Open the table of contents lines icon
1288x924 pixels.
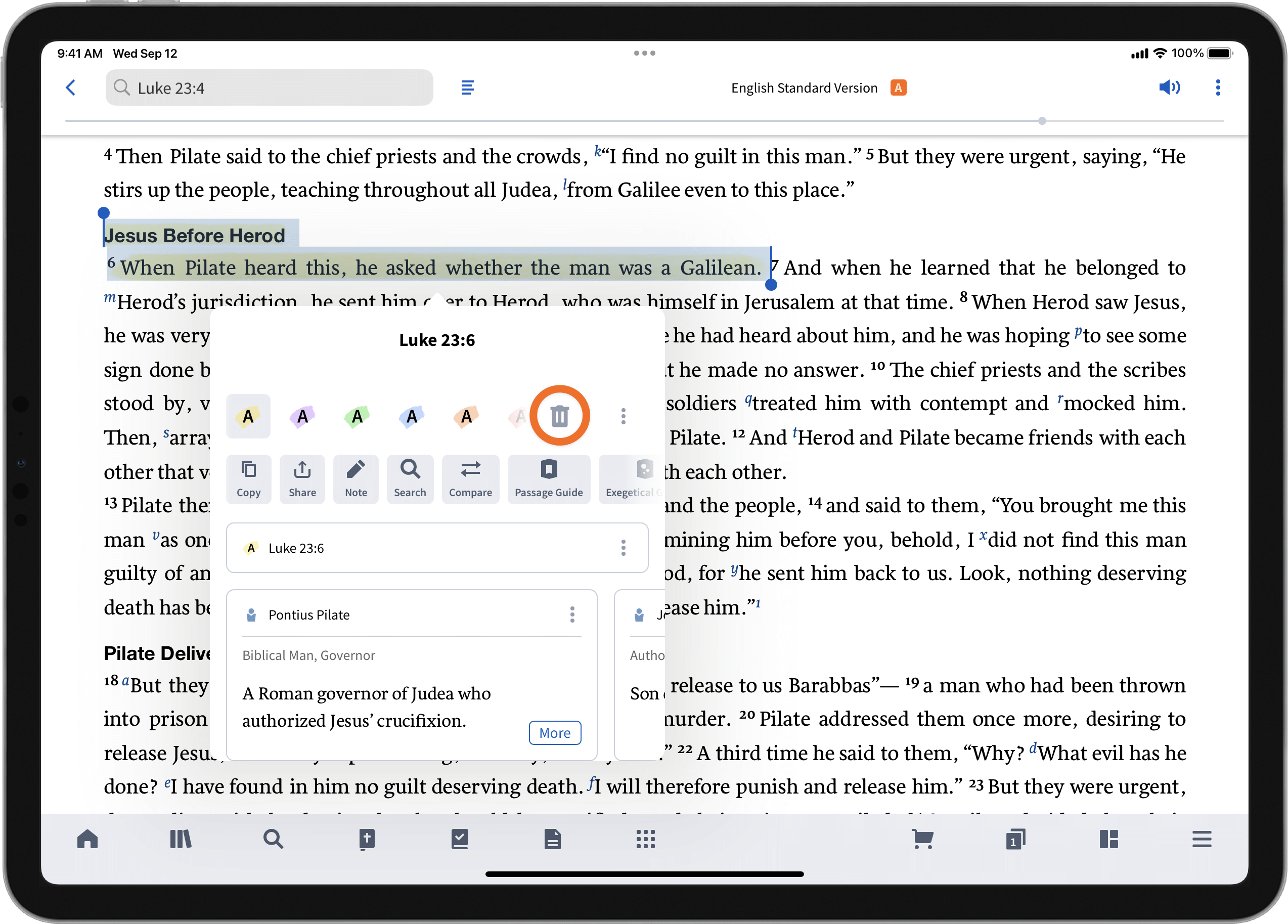pos(467,87)
